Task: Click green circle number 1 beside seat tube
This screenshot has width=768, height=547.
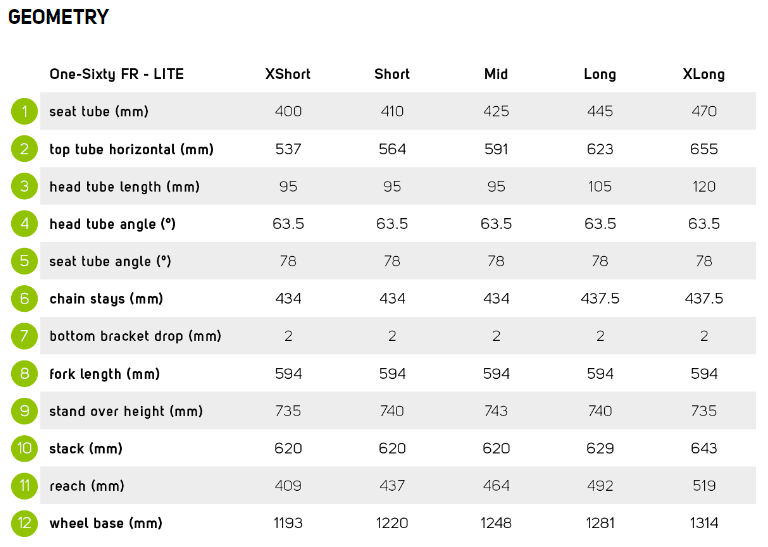Action: pos(24,111)
